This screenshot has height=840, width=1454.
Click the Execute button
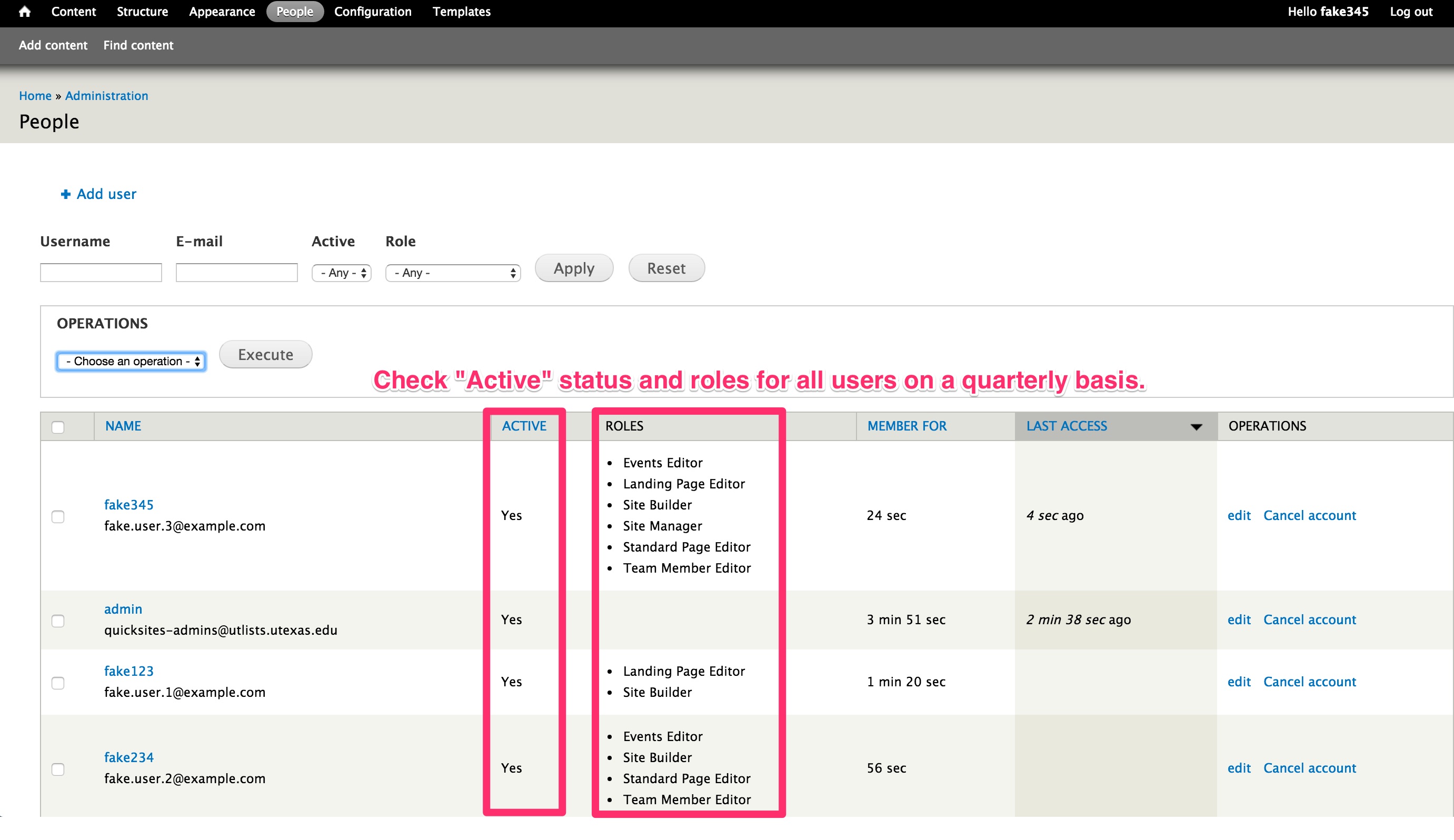265,354
